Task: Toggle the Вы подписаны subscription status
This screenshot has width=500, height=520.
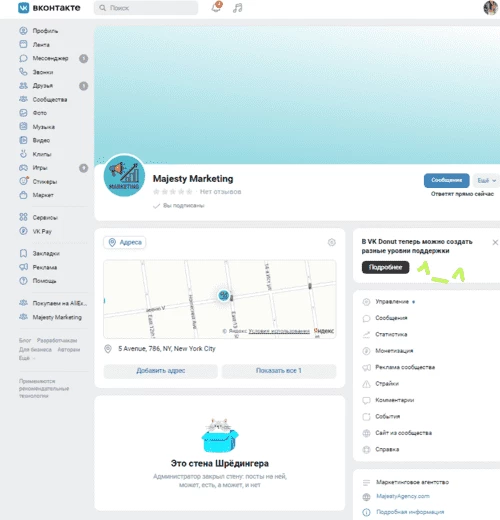Action: tap(179, 206)
